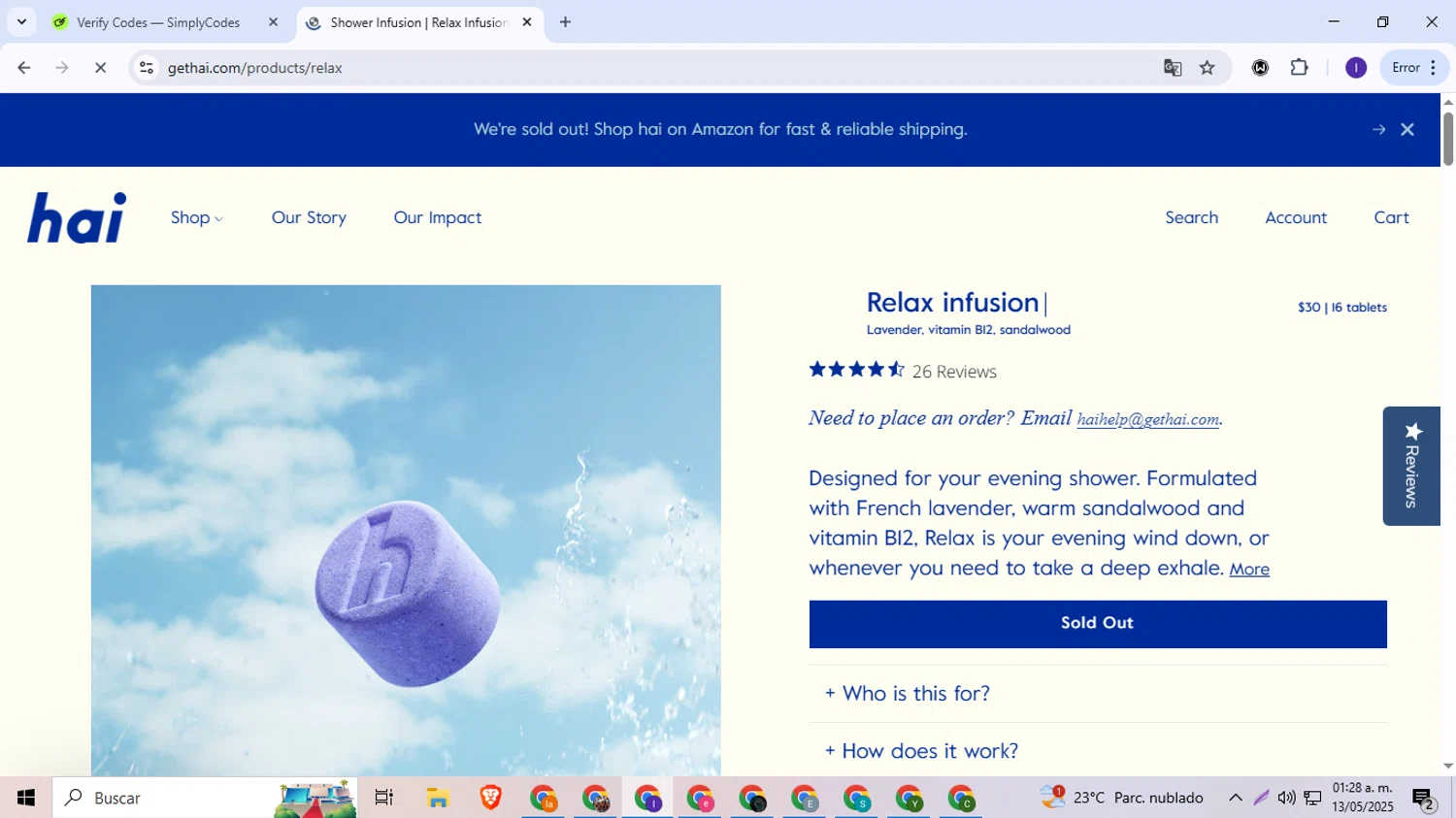
Task: Email haihelp@gethai.com link
Action: click(x=1148, y=419)
